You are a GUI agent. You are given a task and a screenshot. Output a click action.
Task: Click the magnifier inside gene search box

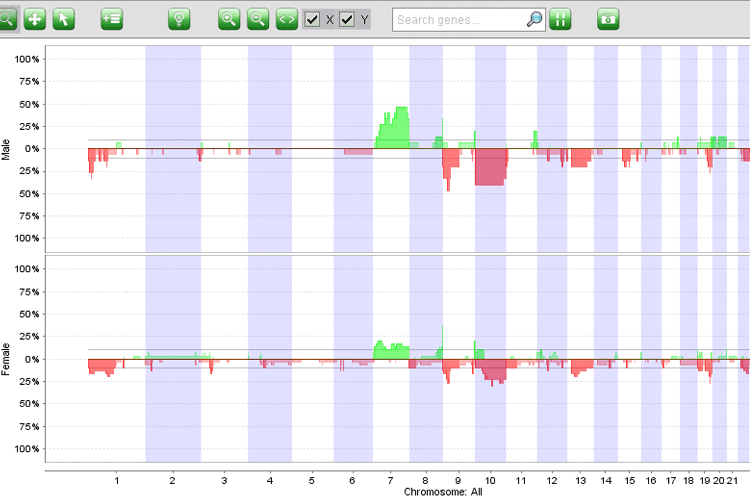click(x=535, y=19)
